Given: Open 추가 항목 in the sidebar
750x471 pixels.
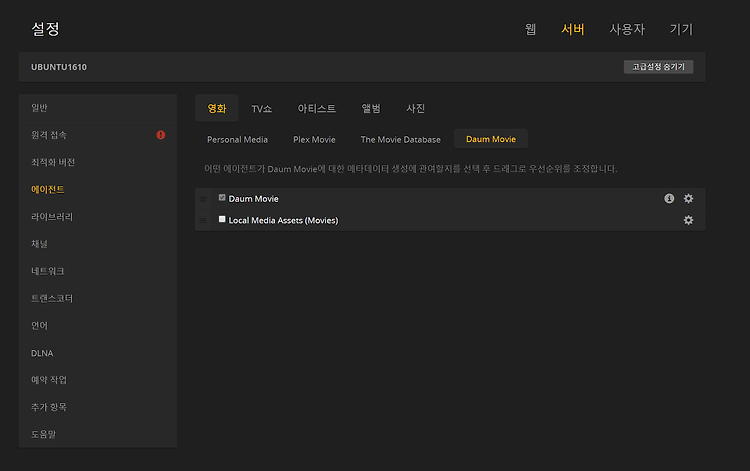Looking at the screenshot, I should [x=98, y=407].
